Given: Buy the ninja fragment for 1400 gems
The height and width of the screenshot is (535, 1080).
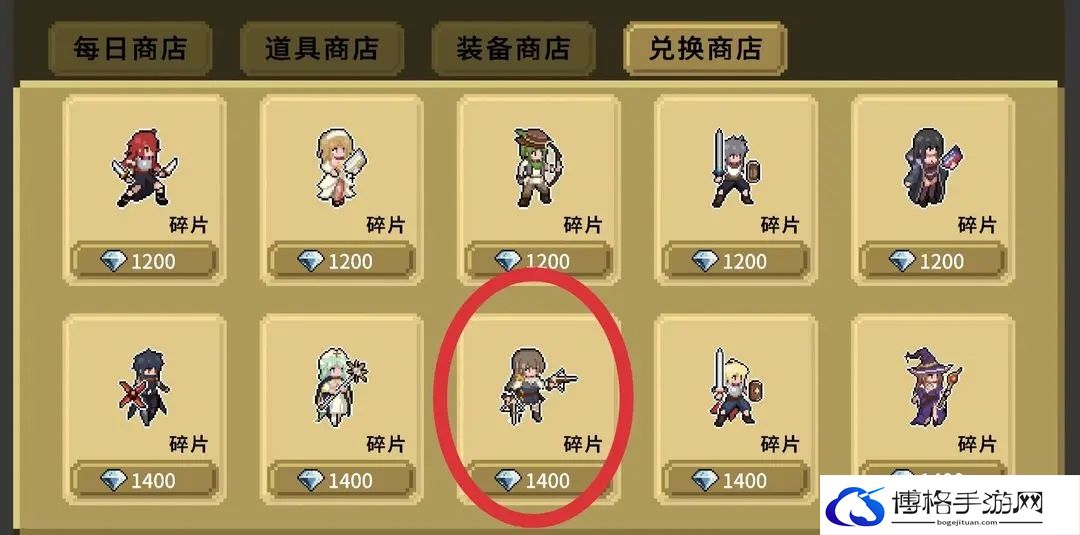Looking at the screenshot, I should (x=144, y=480).
